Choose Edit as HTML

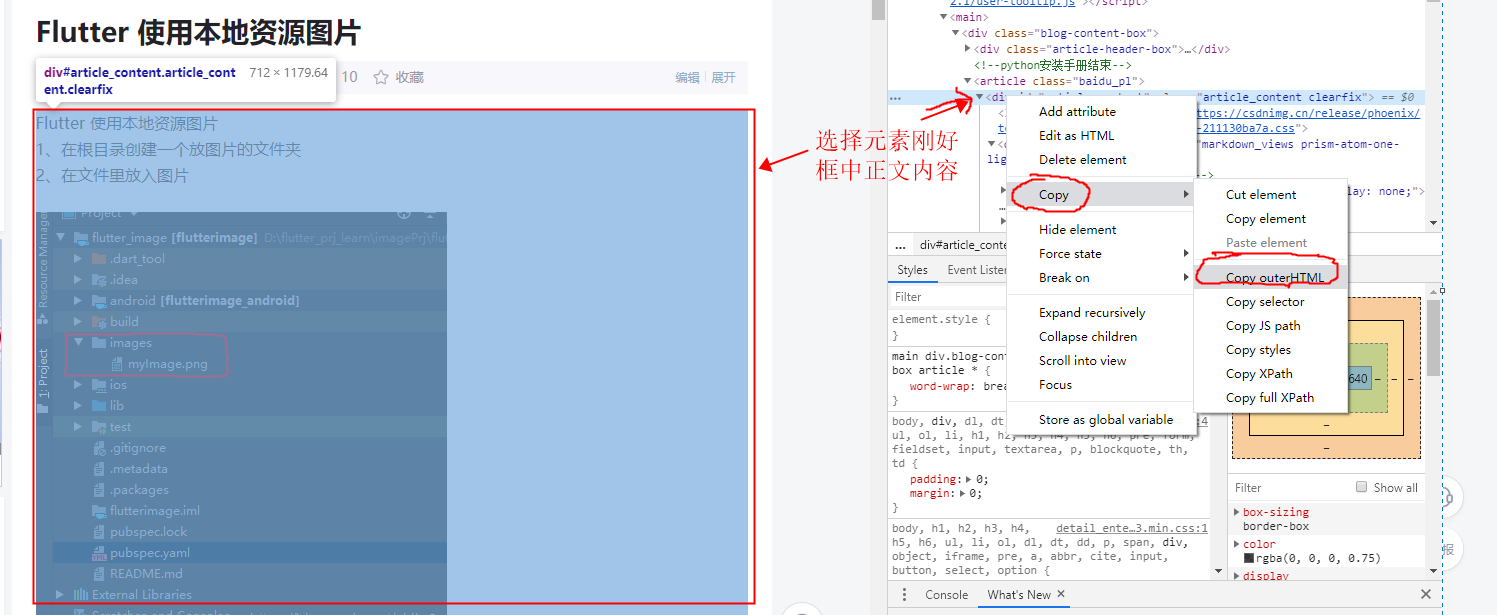pyautogui.click(x=1101, y=136)
